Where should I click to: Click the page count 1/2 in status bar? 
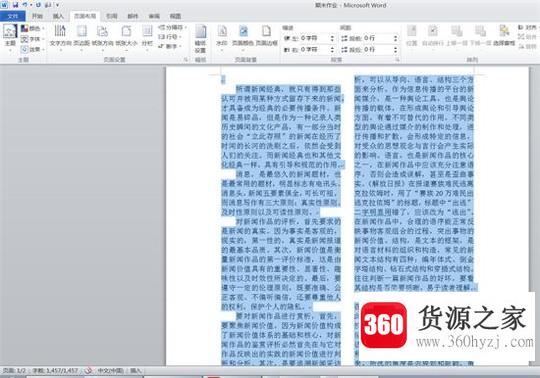[x=14, y=370]
